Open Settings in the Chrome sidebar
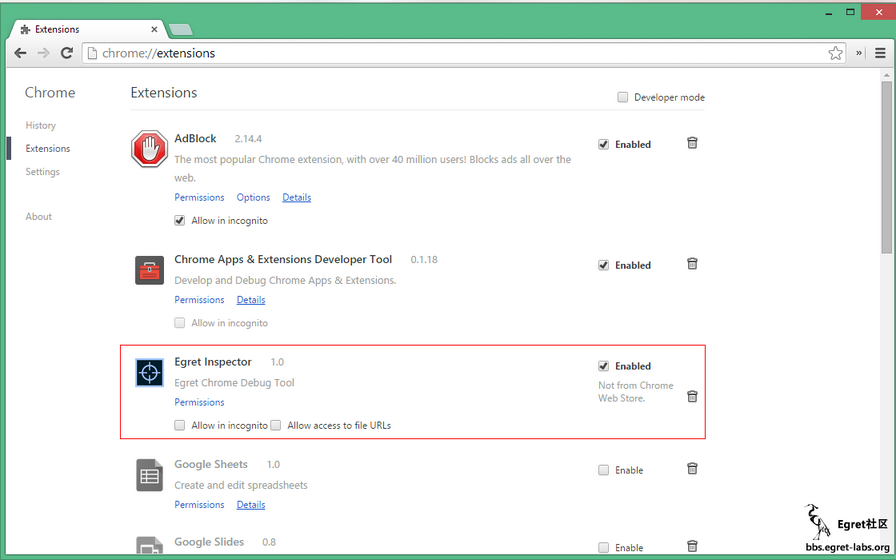The width and height of the screenshot is (896, 560). pyautogui.click(x=43, y=172)
